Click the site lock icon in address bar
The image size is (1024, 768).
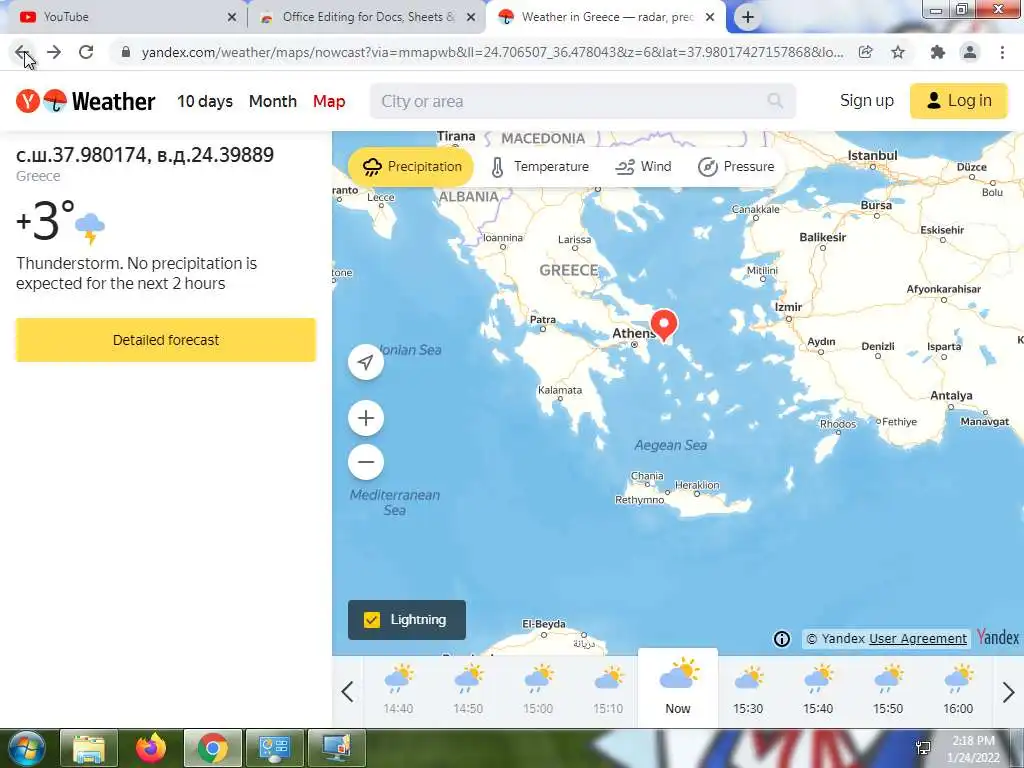[126, 52]
